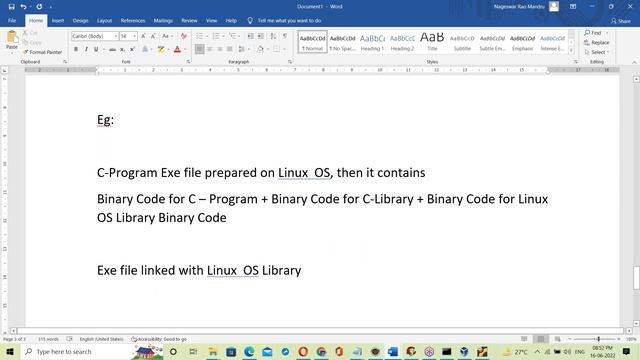Share the document with Share button
Viewport: 640px width, 360px height.
click(x=620, y=21)
